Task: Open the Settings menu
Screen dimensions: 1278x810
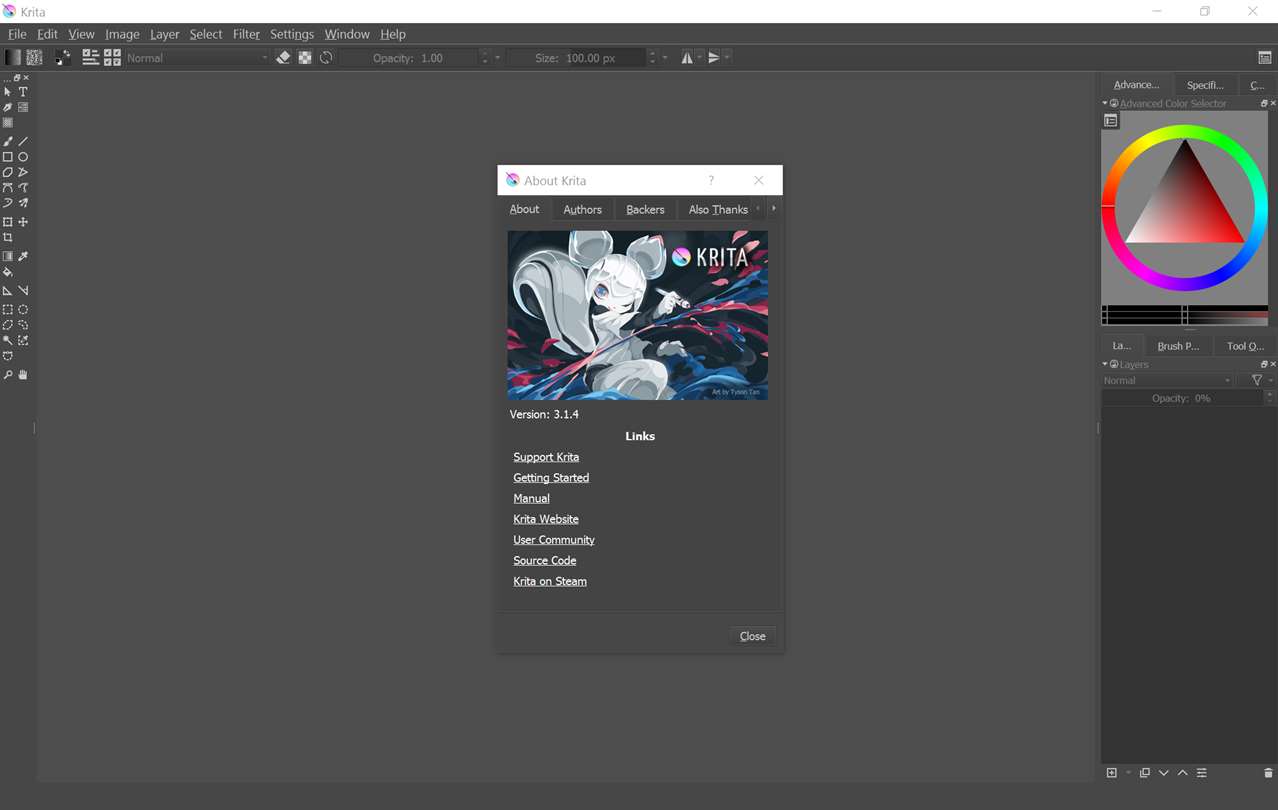Action: pos(292,34)
